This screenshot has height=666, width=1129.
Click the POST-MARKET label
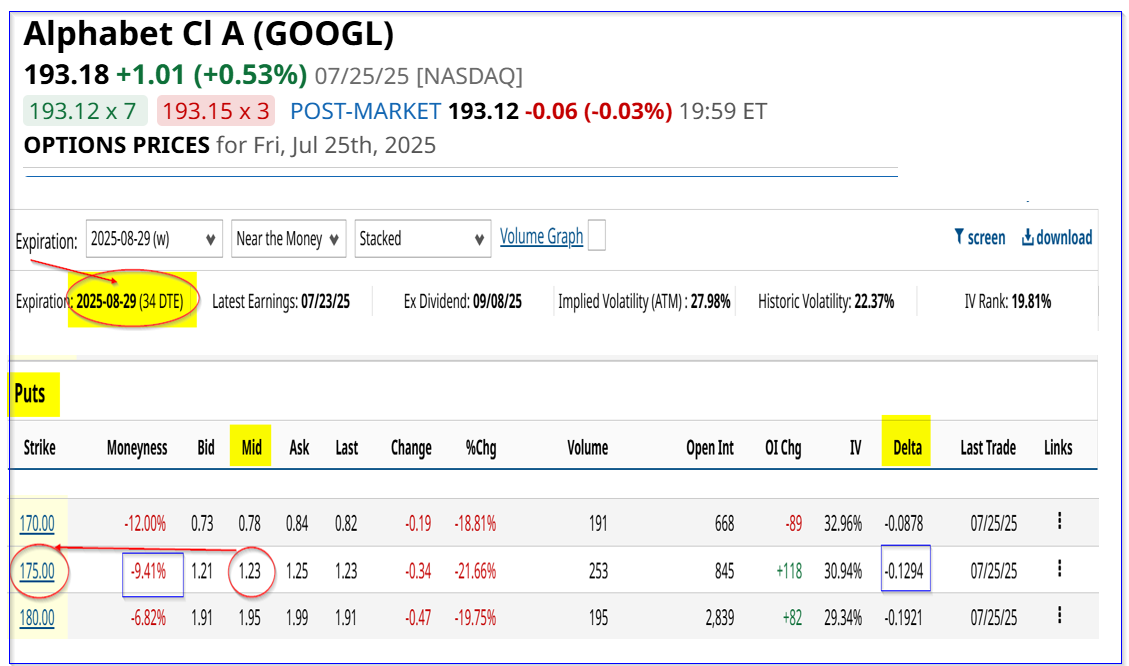coord(365,111)
